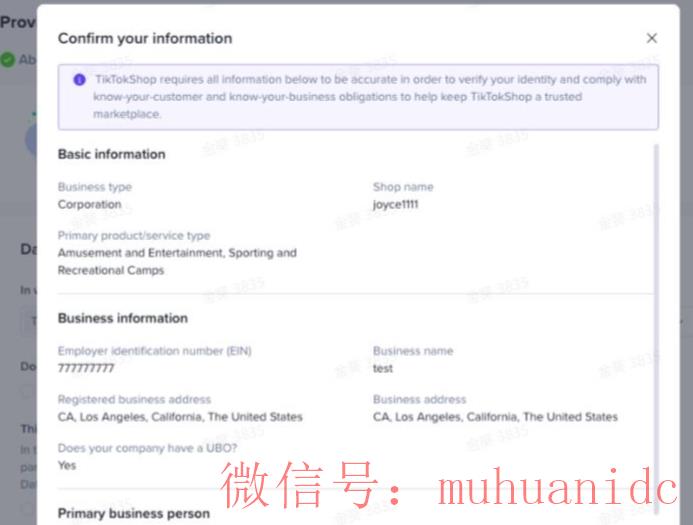The image size is (693, 525).
Task: Click the green check icon behind dialog
Action: click(x=8, y=60)
